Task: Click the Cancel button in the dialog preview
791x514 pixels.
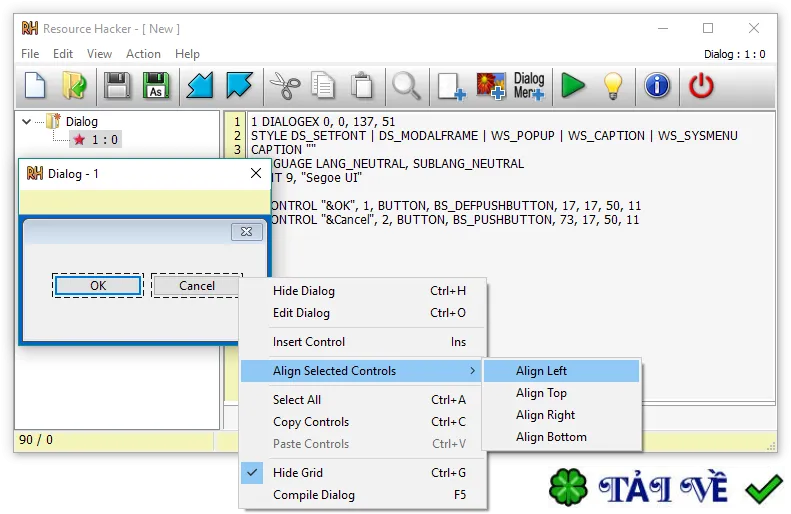Action: click(196, 285)
